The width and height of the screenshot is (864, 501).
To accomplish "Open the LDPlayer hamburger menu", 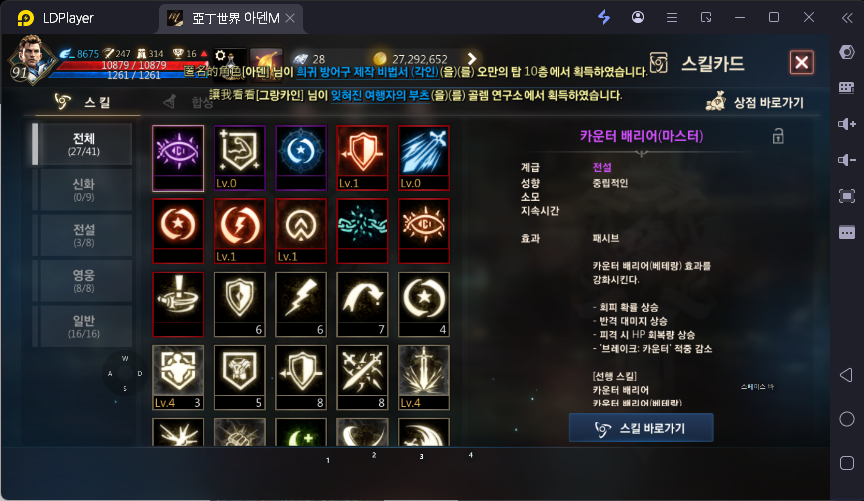I will coord(672,18).
